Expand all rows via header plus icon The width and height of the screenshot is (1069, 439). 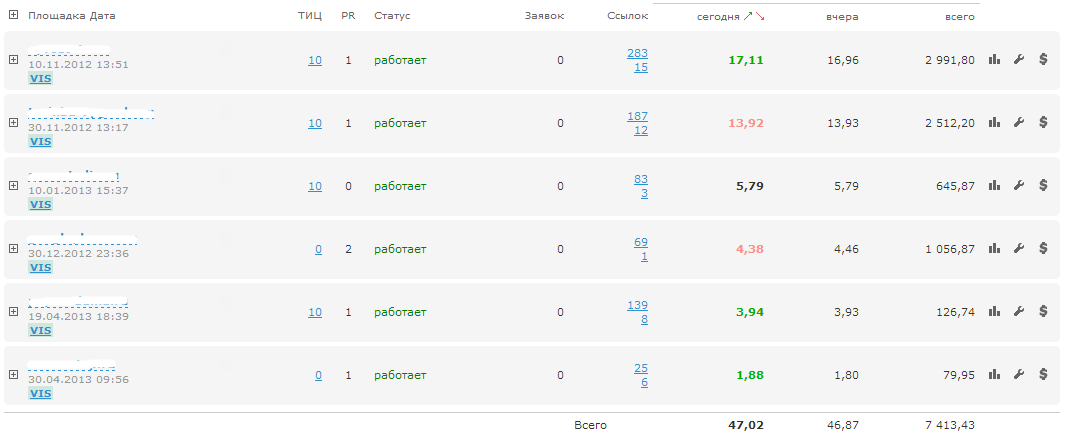[14, 16]
